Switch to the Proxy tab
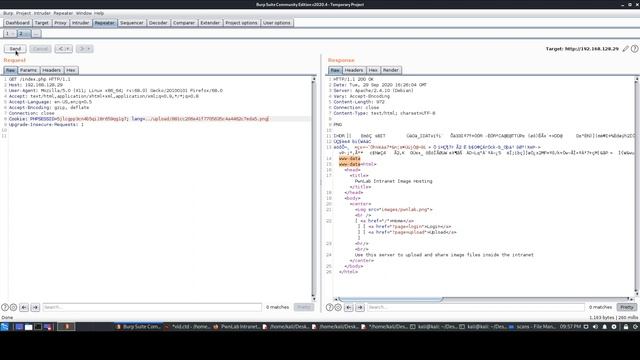640x360 pixels. coord(60,23)
